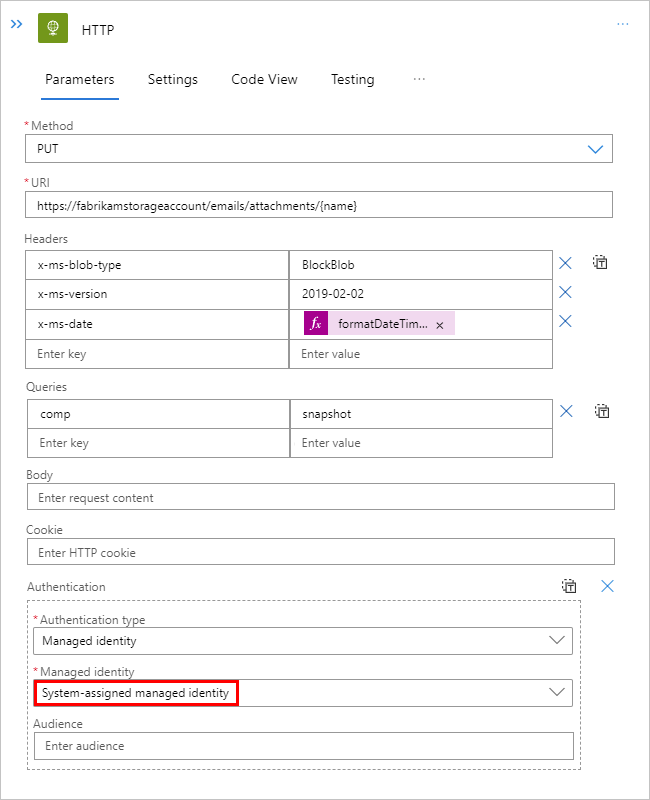
Task: Show more tabs via the tab ellipsis
Action: 419,79
